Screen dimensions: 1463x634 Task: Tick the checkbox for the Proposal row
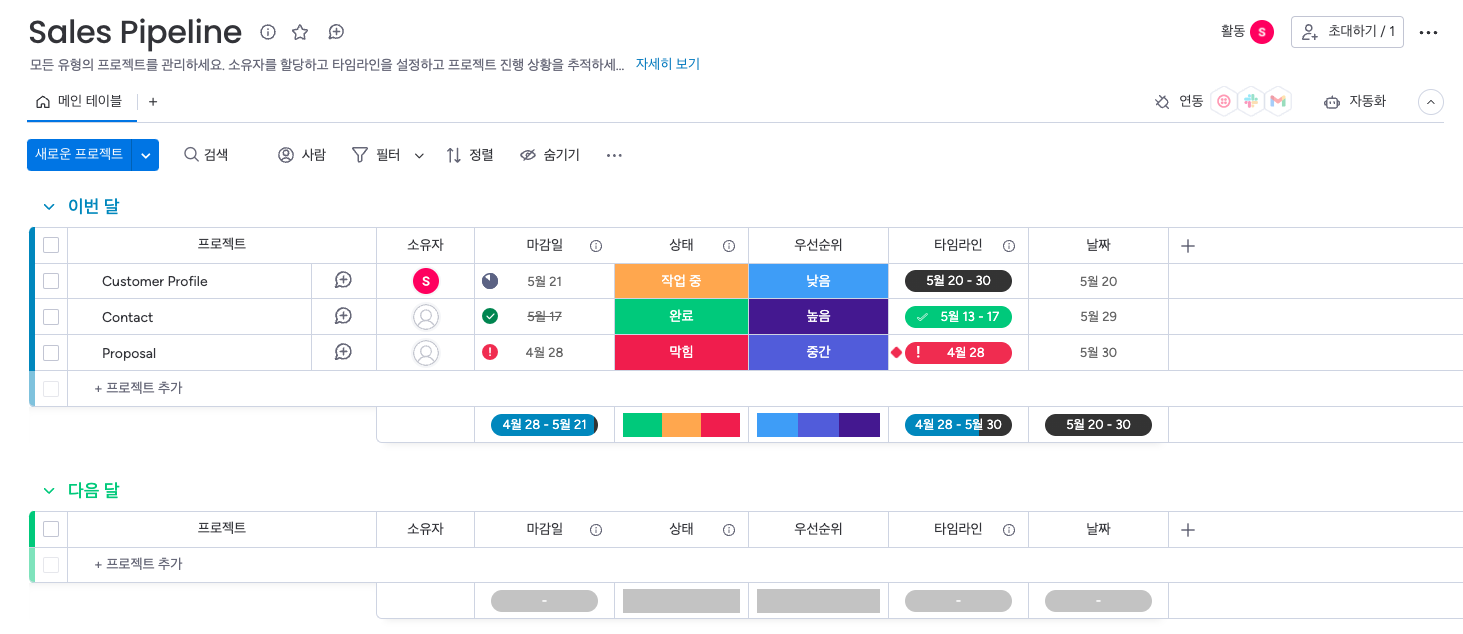(x=51, y=353)
